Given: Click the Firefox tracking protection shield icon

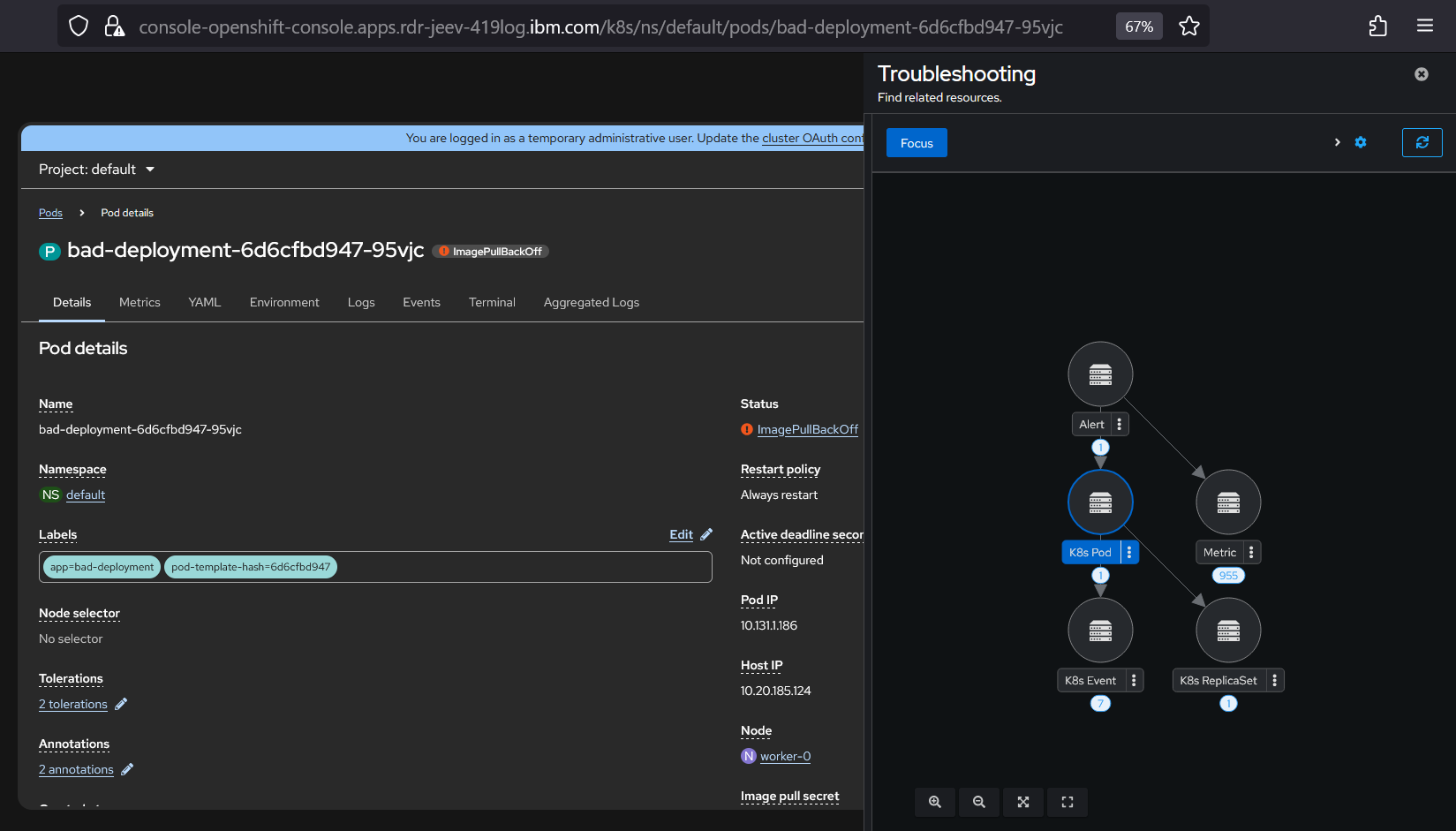Looking at the screenshot, I should pos(79,26).
